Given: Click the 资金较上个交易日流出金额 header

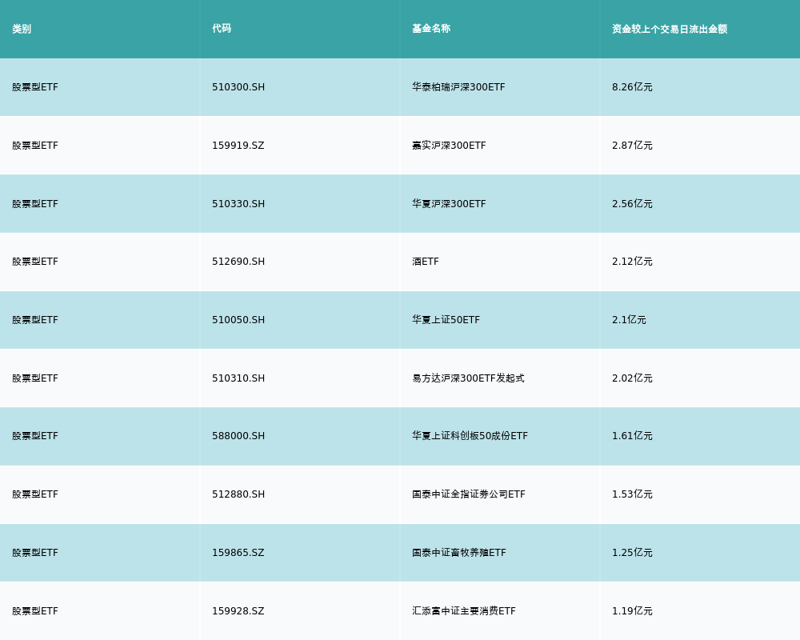Looking at the screenshot, I should click(669, 29).
